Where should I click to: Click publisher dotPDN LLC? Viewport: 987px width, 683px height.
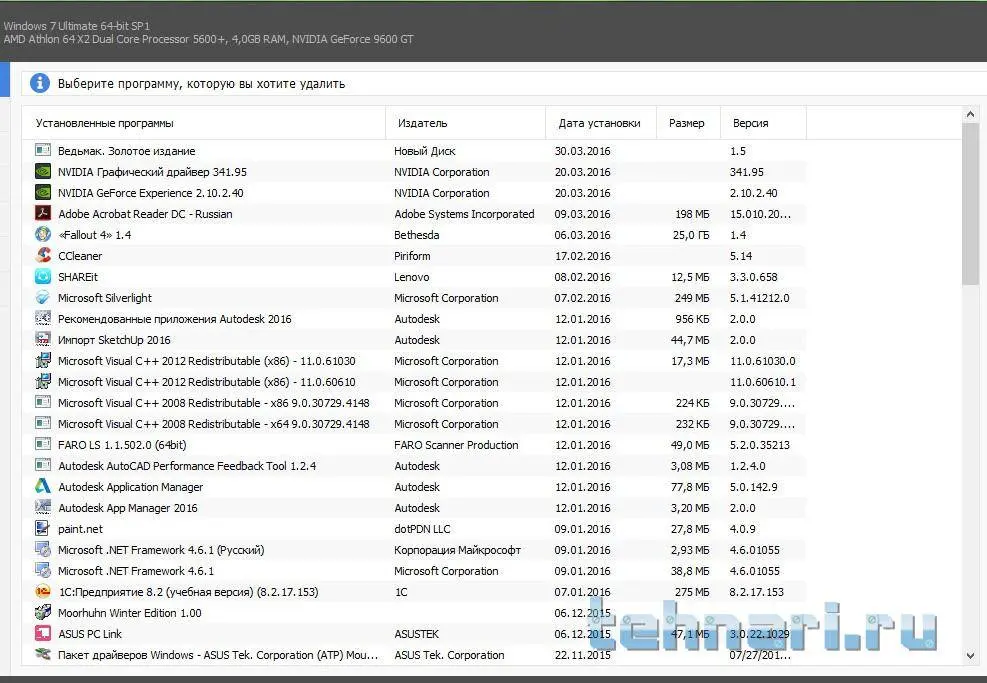tap(422, 529)
